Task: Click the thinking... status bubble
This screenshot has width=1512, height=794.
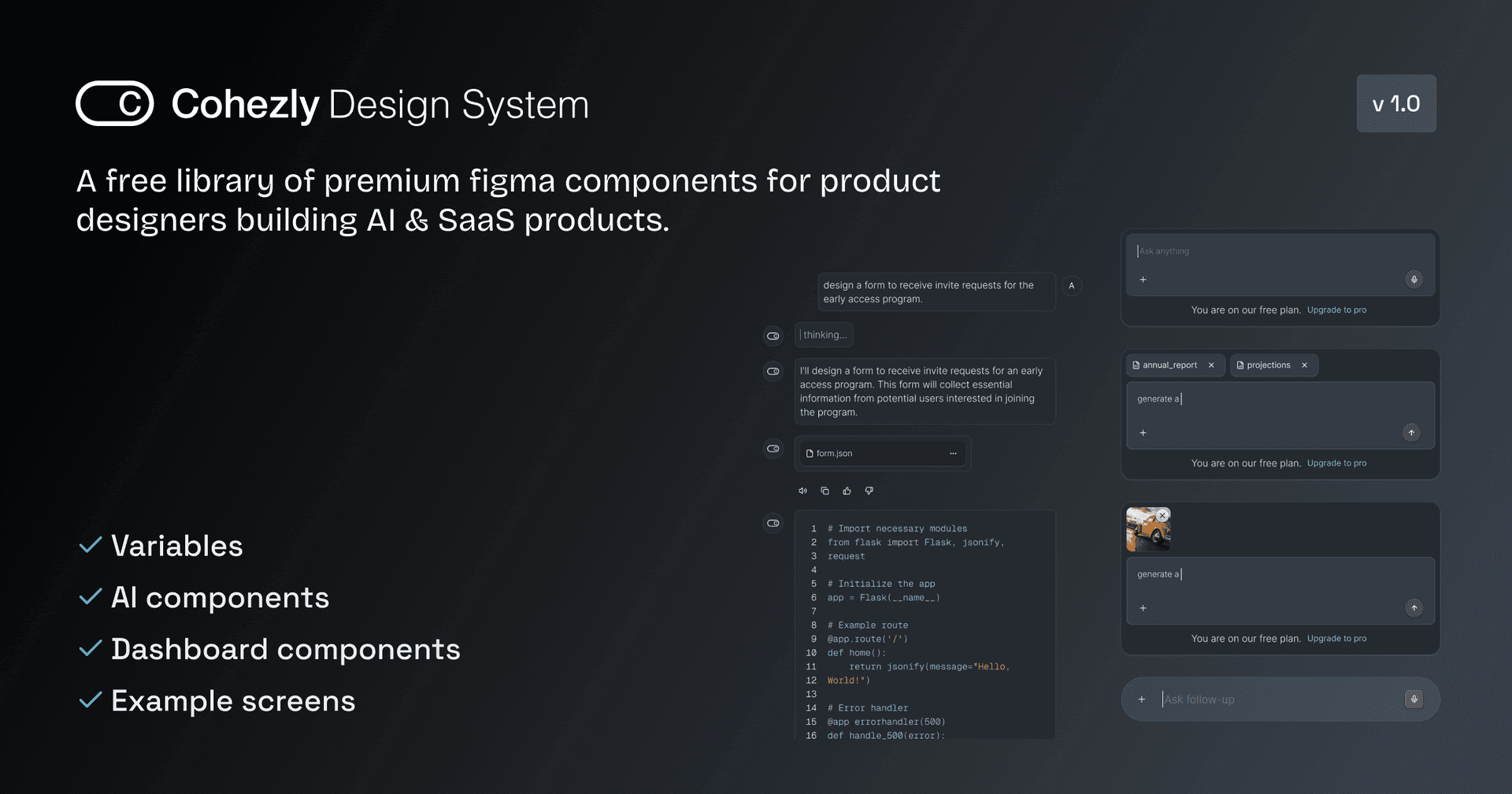Action: click(x=824, y=335)
